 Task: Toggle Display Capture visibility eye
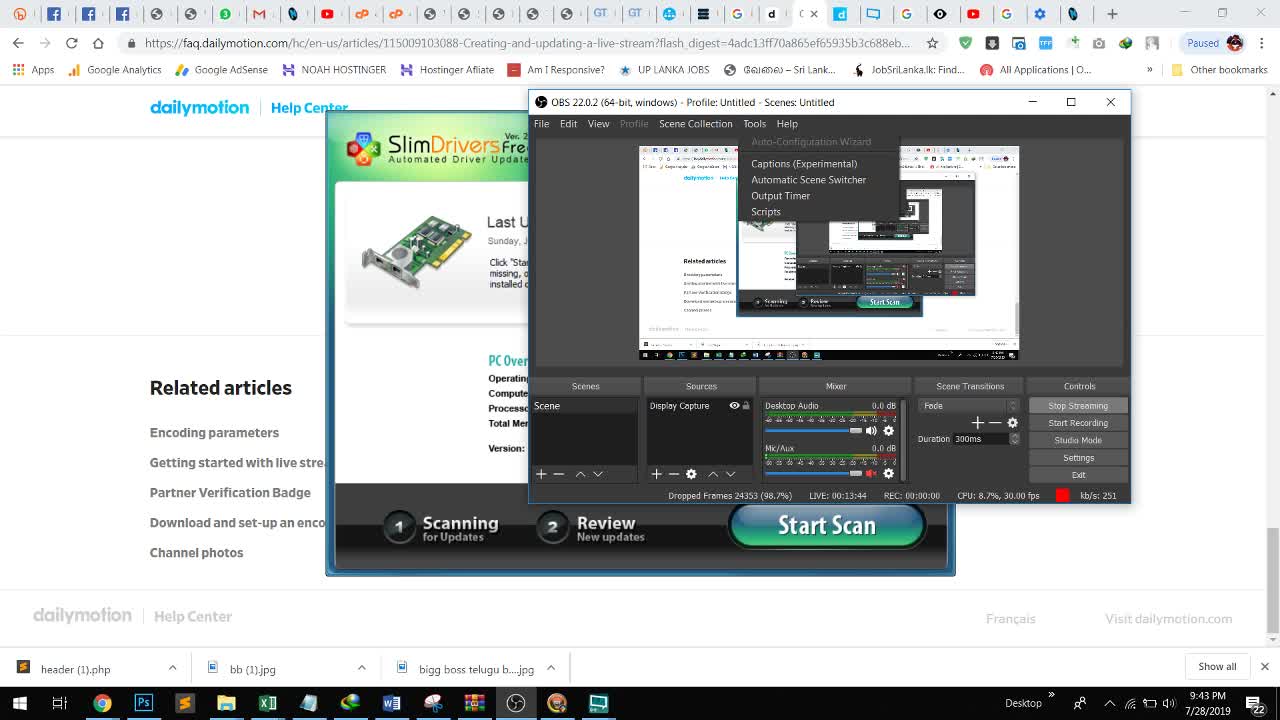tap(734, 406)
